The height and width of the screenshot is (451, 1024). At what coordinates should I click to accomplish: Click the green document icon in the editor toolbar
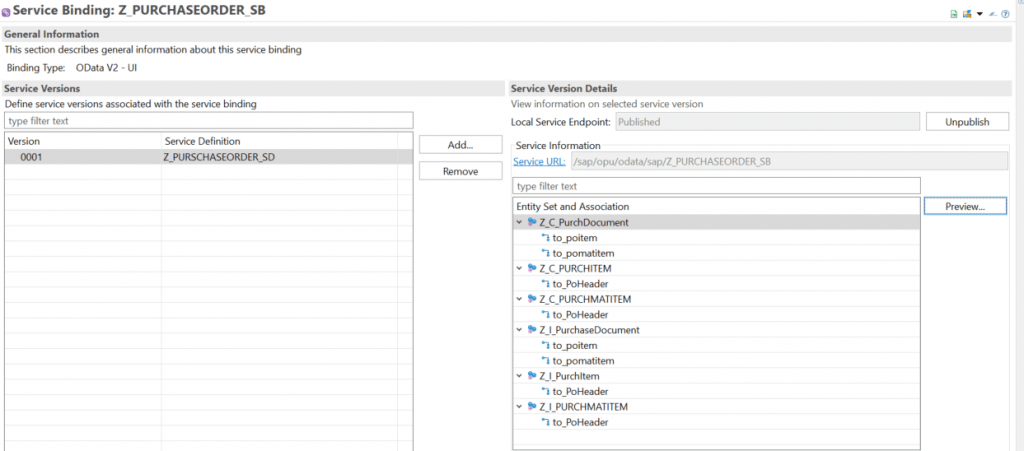[954, 14]
